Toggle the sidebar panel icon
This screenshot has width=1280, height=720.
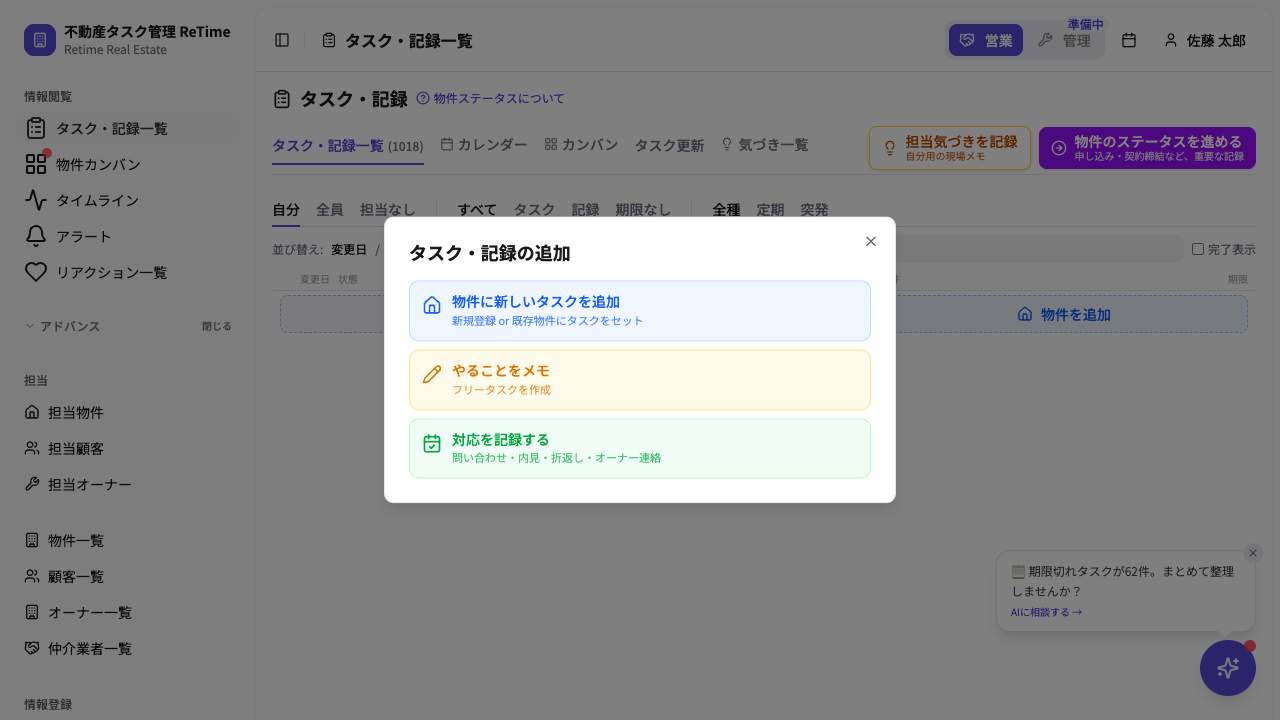click(x=282, y=40)
